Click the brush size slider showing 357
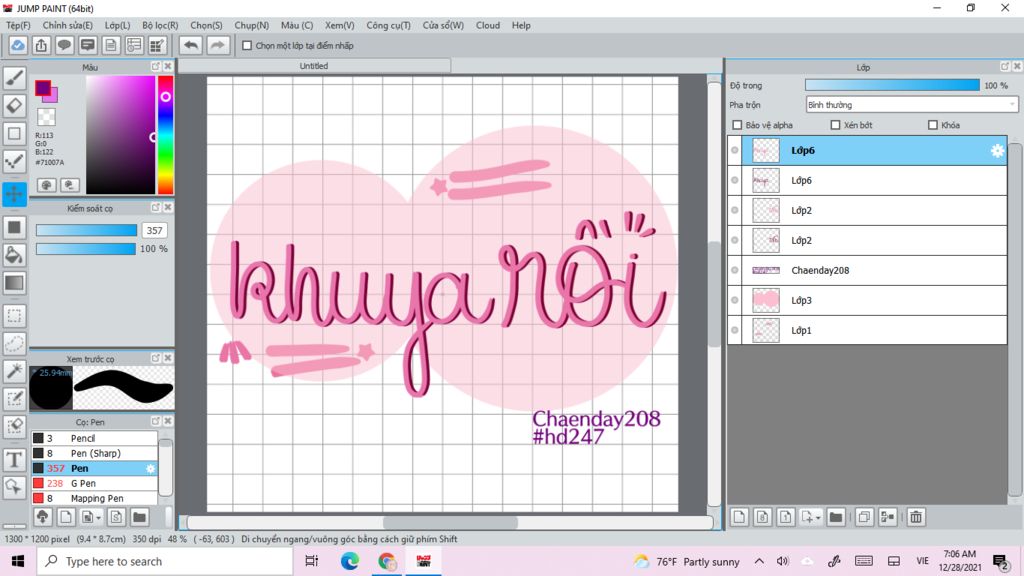The height and width of the screenshot is (576, 1024). coord(86,231)
